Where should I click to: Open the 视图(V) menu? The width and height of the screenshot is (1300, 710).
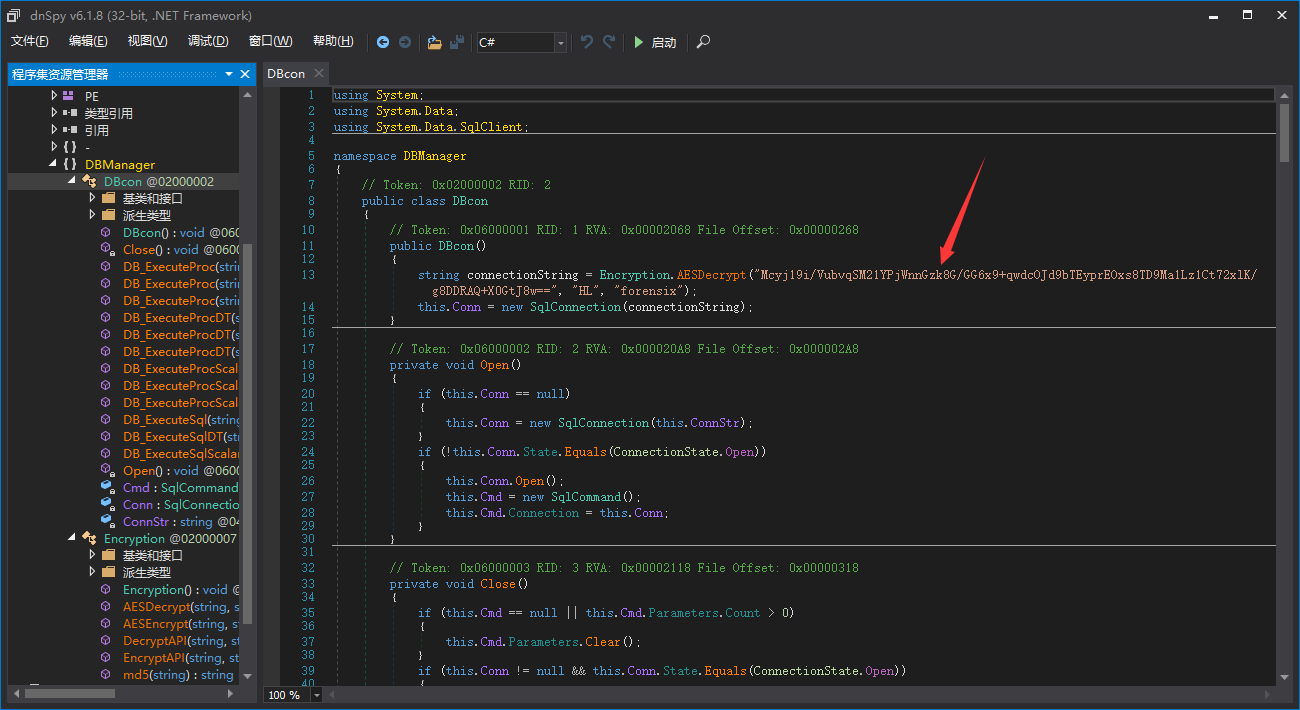coord(148,41)
